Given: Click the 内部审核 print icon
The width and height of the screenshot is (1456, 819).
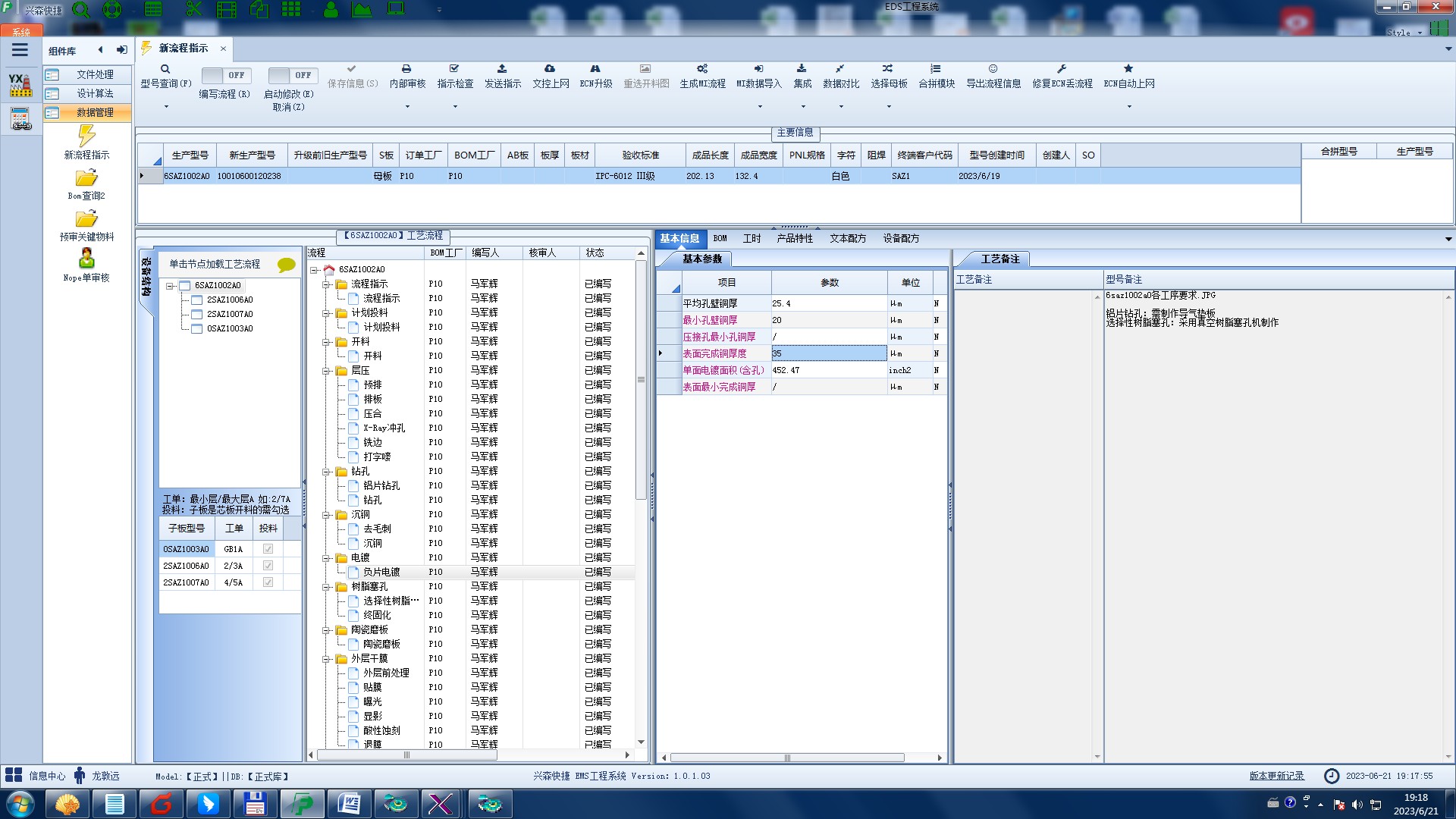Looking at the screenshot, I should tap(406, 69).
